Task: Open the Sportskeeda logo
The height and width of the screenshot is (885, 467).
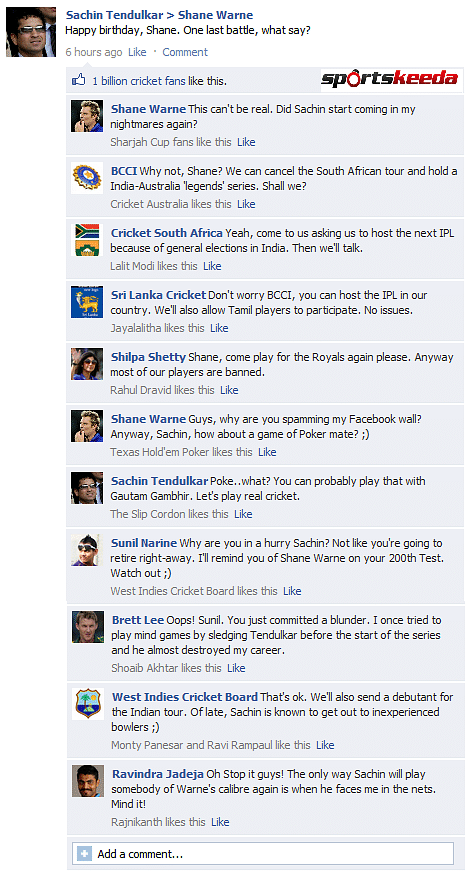Action: tap(390, 79)
